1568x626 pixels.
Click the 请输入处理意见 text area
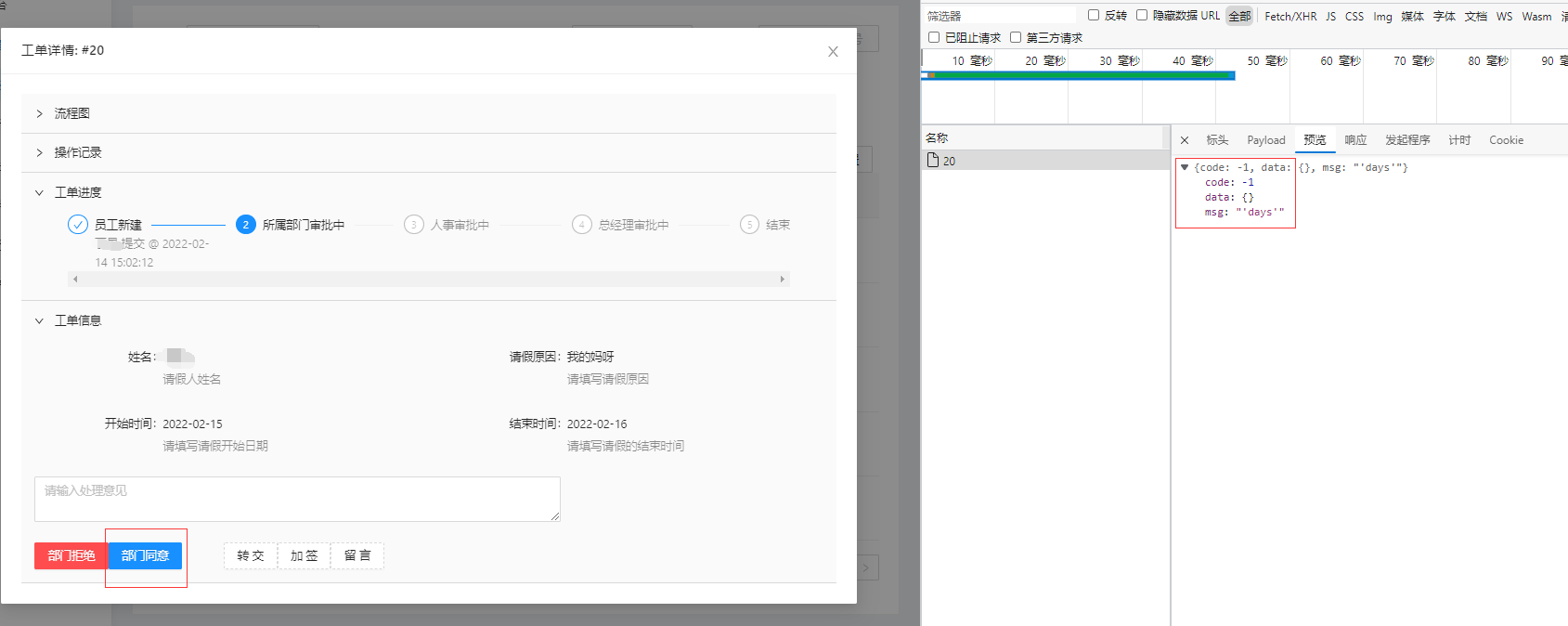click(297, 499)
